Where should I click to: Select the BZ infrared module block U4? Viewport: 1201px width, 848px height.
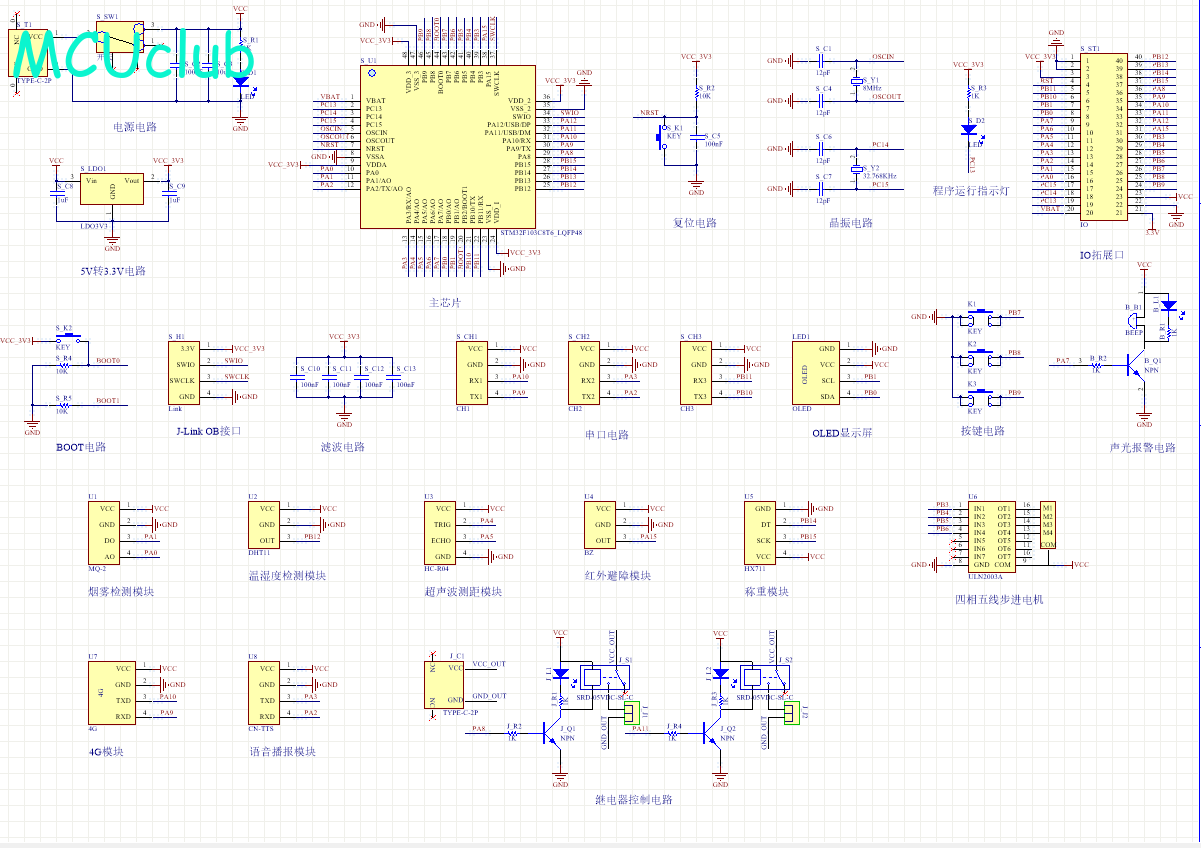(601, 525)
